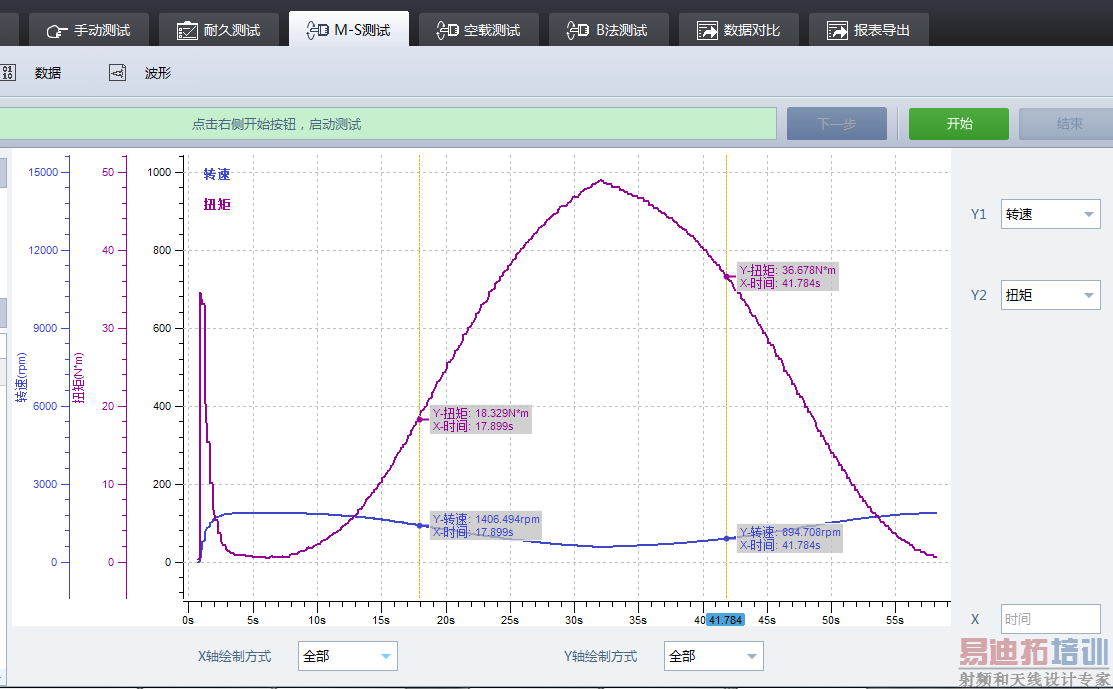Open the Y1 转速 dropdown
Screen dimensions: 1113x689
point(1051,214)
